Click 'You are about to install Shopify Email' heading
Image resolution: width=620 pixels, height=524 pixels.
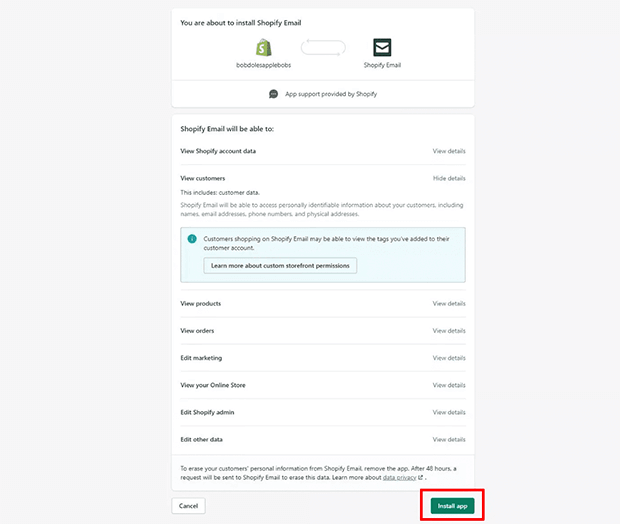tap(240, 23)
